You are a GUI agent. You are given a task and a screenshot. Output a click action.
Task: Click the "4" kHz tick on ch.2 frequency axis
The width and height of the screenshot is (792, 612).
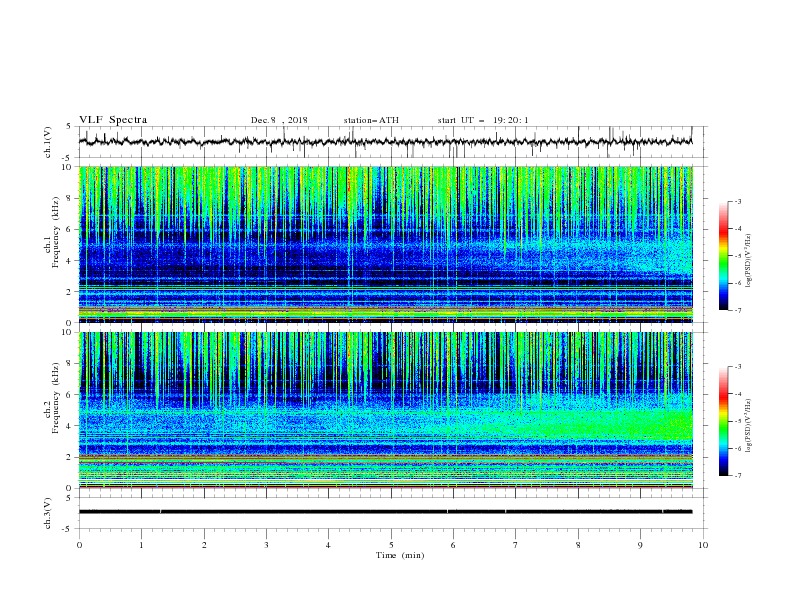tap(70, 426)
